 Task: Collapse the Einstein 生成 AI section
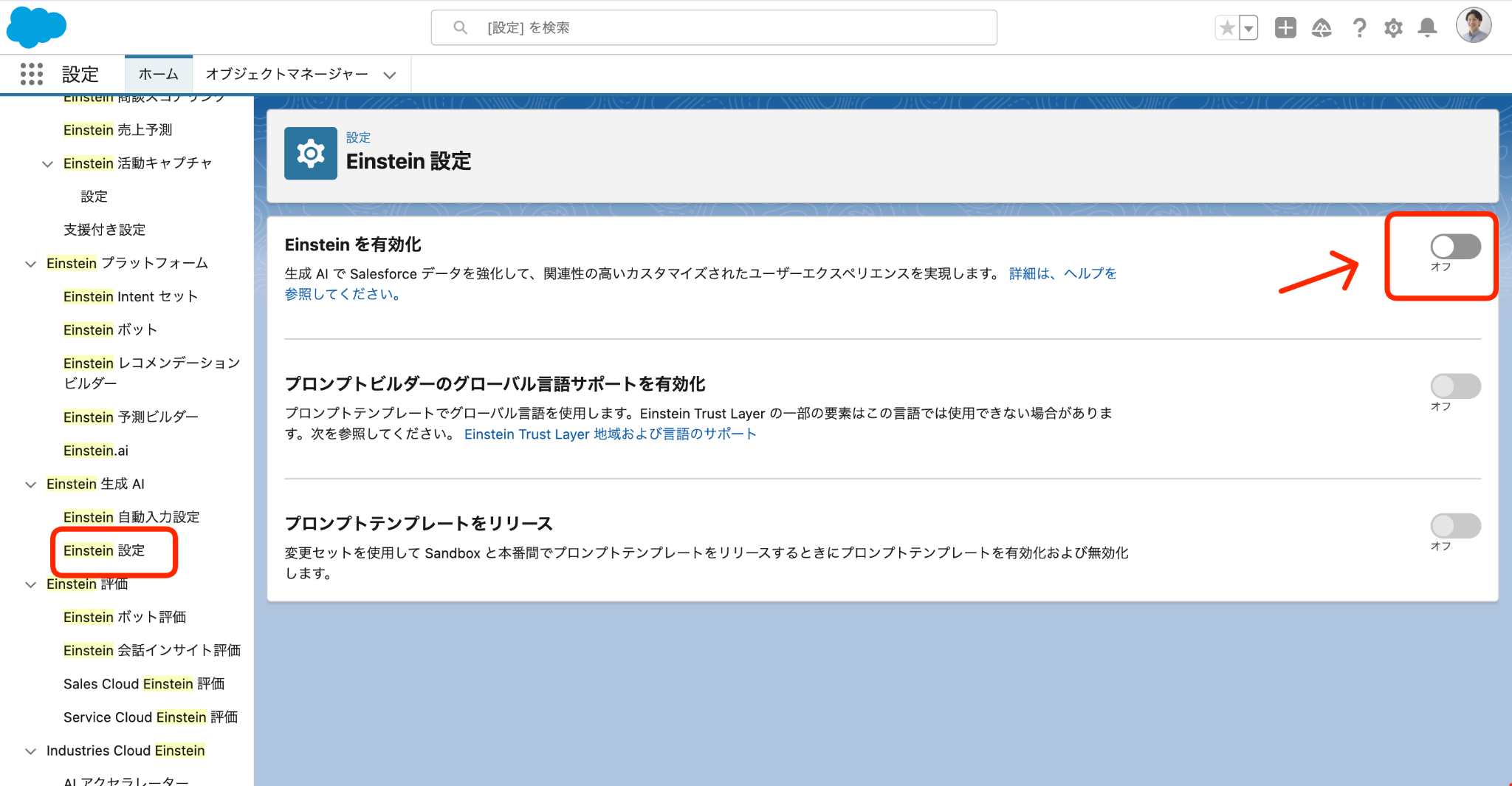[x=30, y=485]
